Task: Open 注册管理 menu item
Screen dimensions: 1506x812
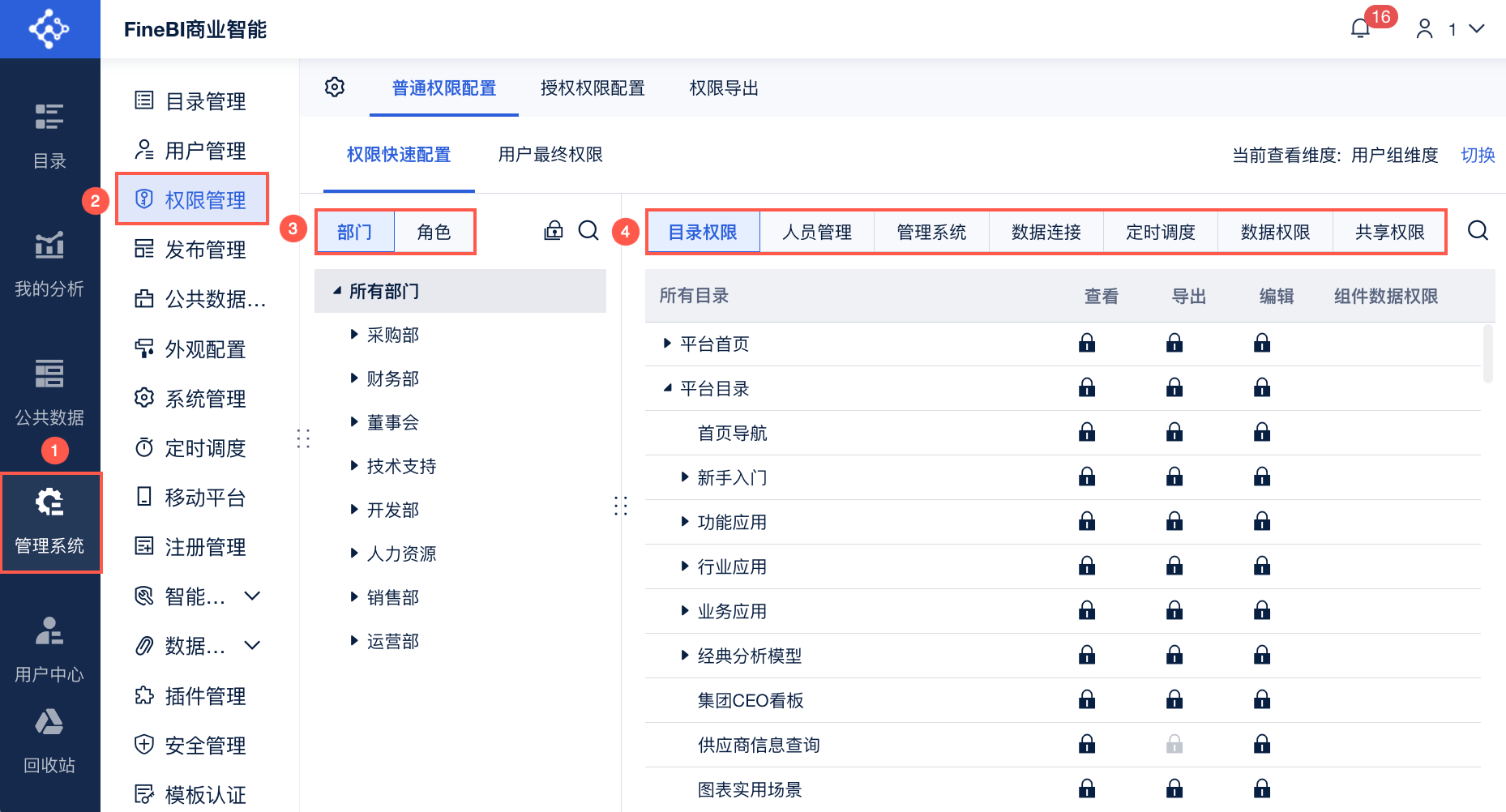Action: pos(190,547)
